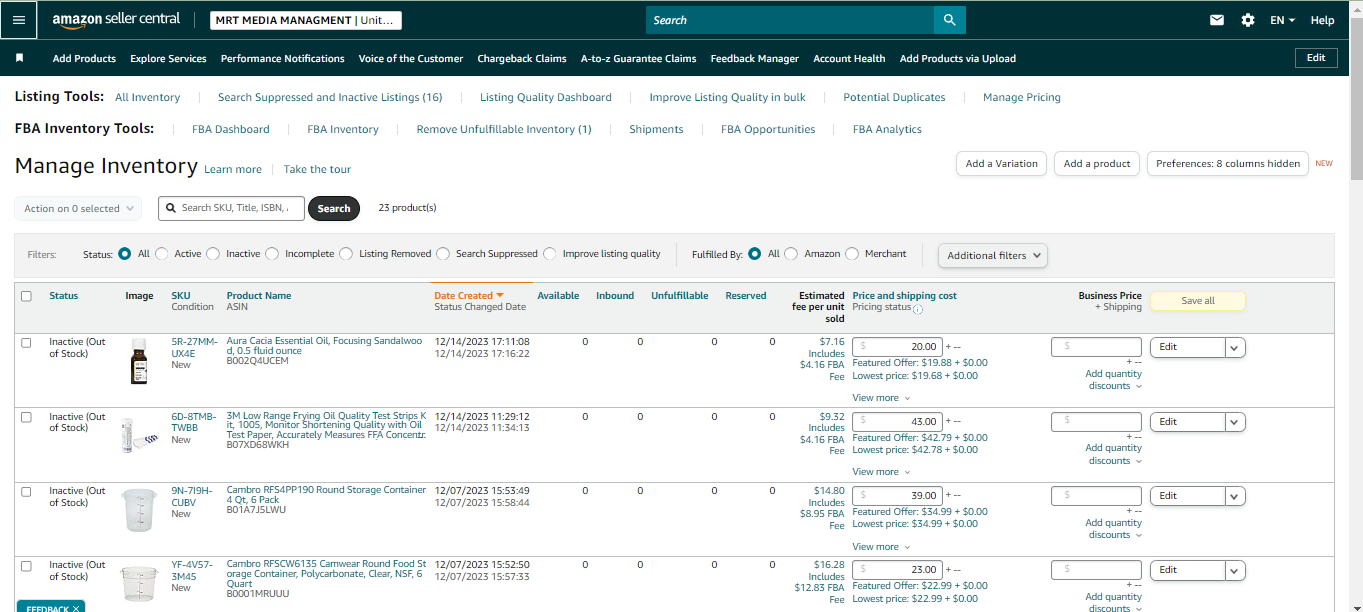
Task: Click the navigation bar Edit button
Action: pyautogui.click(x=1316, y=58)
